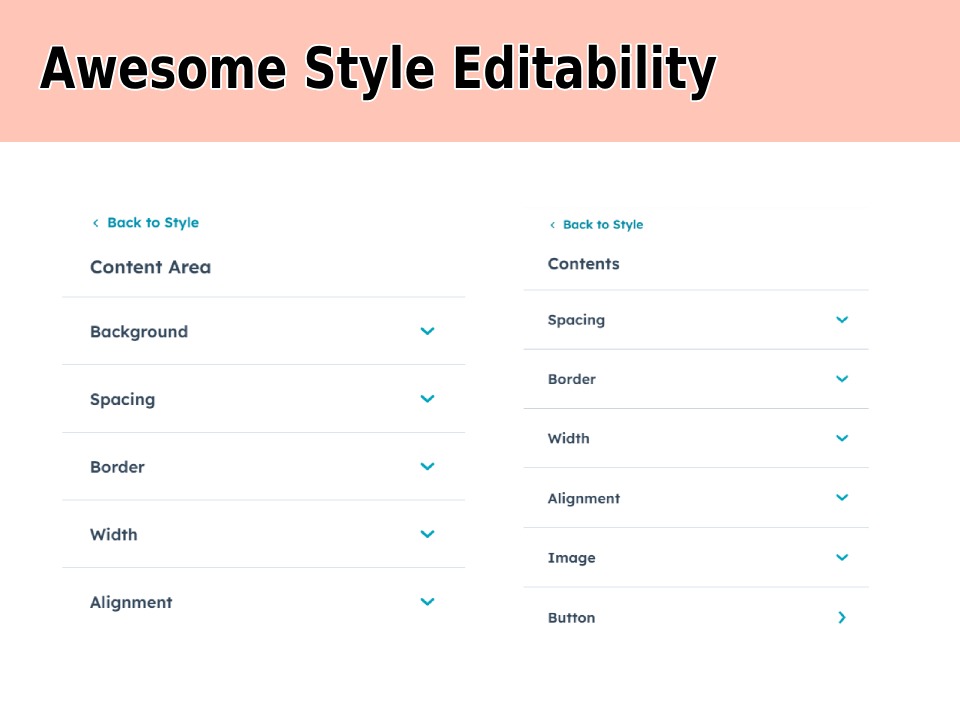The image size is (960, 720).
Task: Expand the Spacing section under Content Area
Action: (x=427, y=398)
